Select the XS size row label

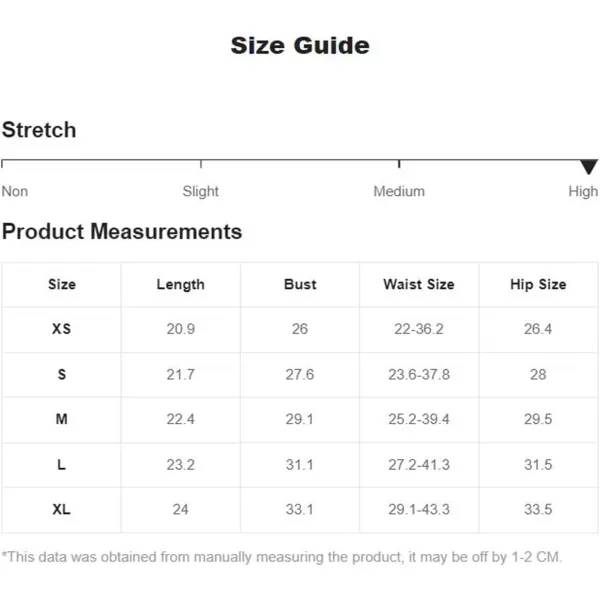click(62, 329)
